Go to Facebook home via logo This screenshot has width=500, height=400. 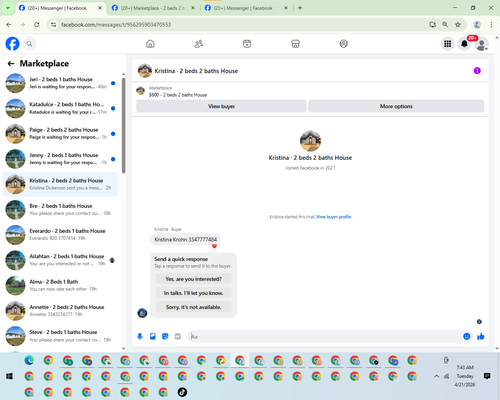click(x=12, y=44)
